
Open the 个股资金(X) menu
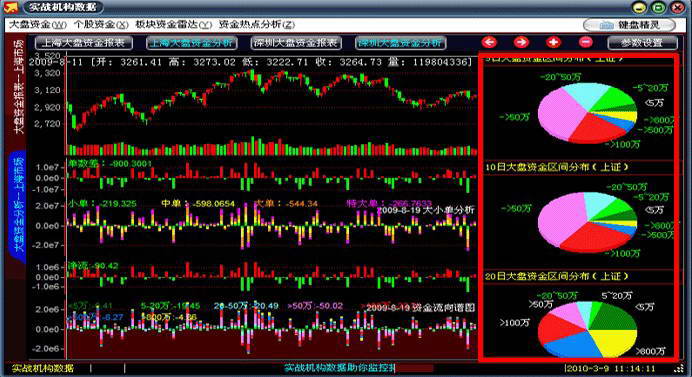[x=101, y=25]
